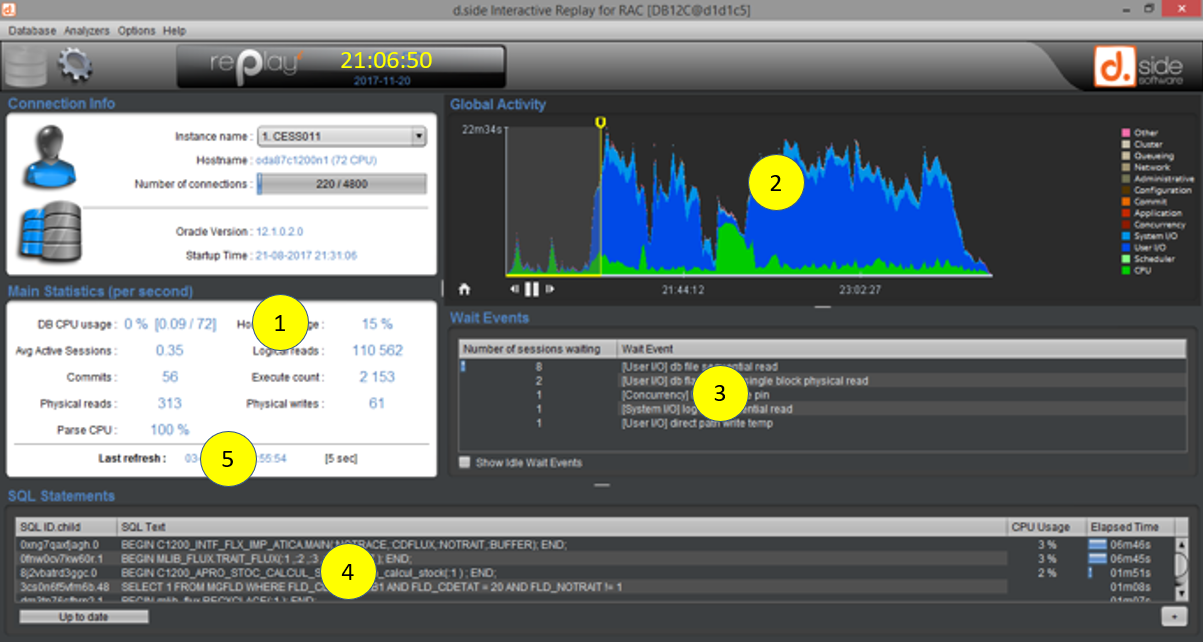The image size is (1203, 642).
Task: Sort by Number of sessions waiting header
Action: click(x=538, y=348)
